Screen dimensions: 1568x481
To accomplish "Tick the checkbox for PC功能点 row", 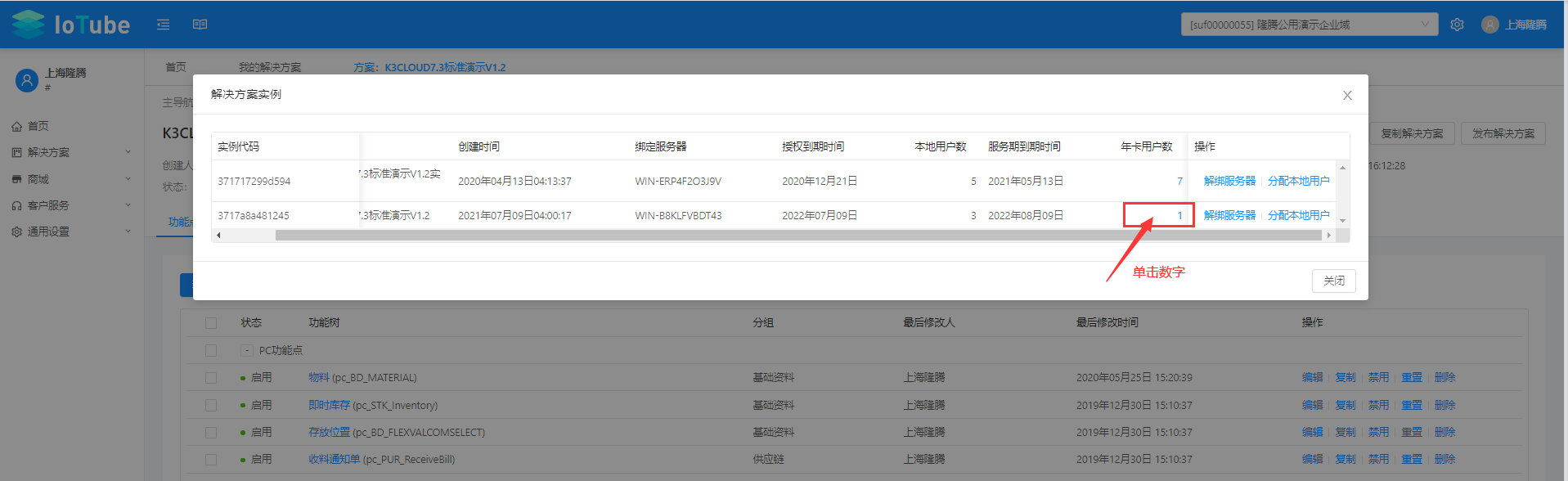I will [x=211, y=350].
